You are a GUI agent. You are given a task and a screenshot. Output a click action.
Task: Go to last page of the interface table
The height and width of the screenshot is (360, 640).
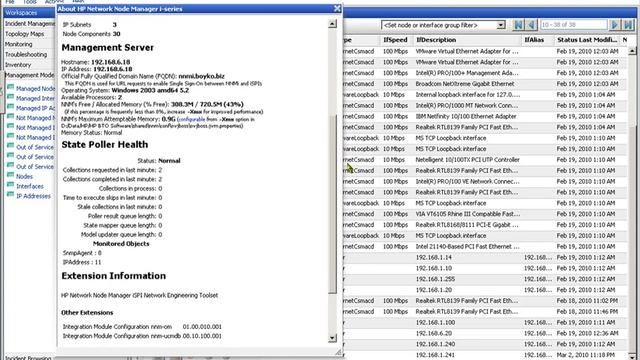627,25
